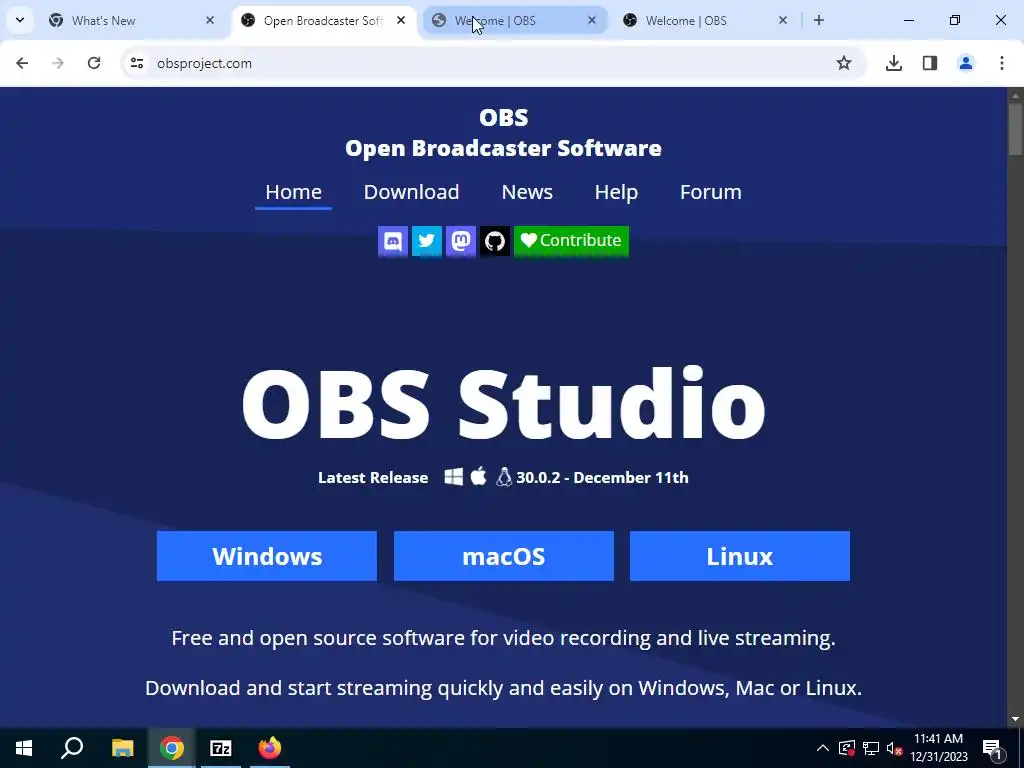Click the muted volume tray icon
The image size is (1024, 768).
pyautogui.click(x=894, y=748)
